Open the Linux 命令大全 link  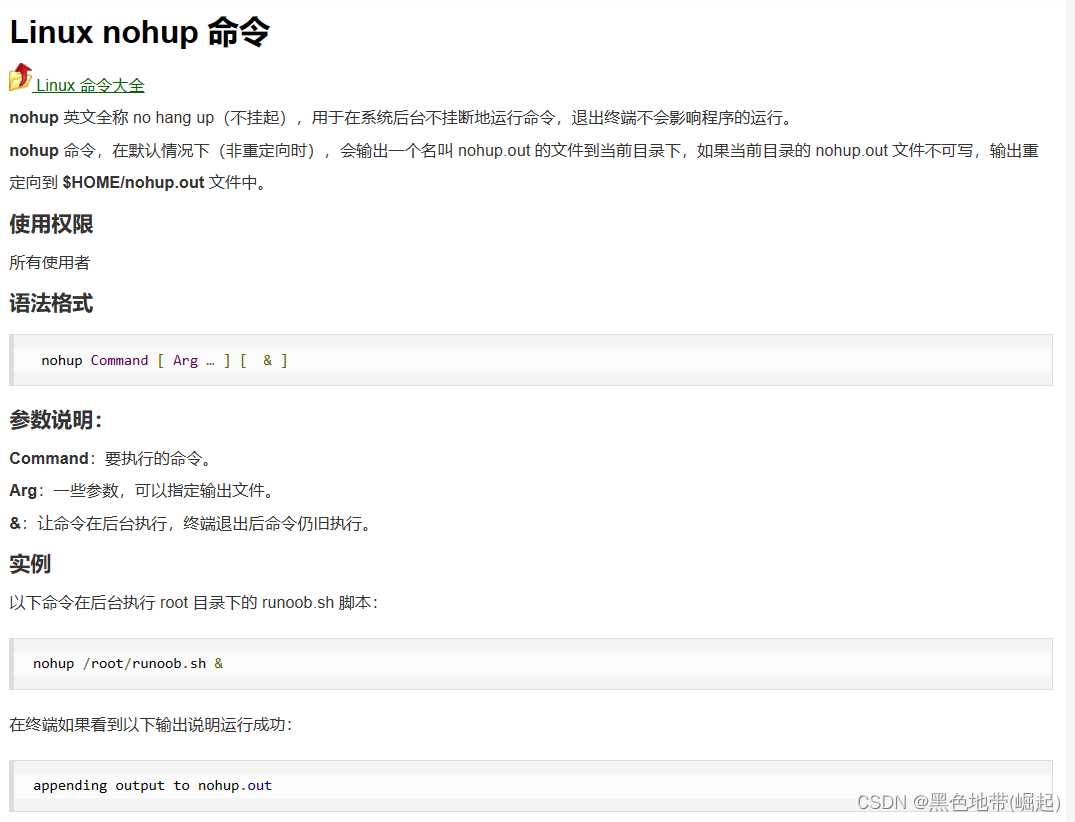[x=90, y=86]
